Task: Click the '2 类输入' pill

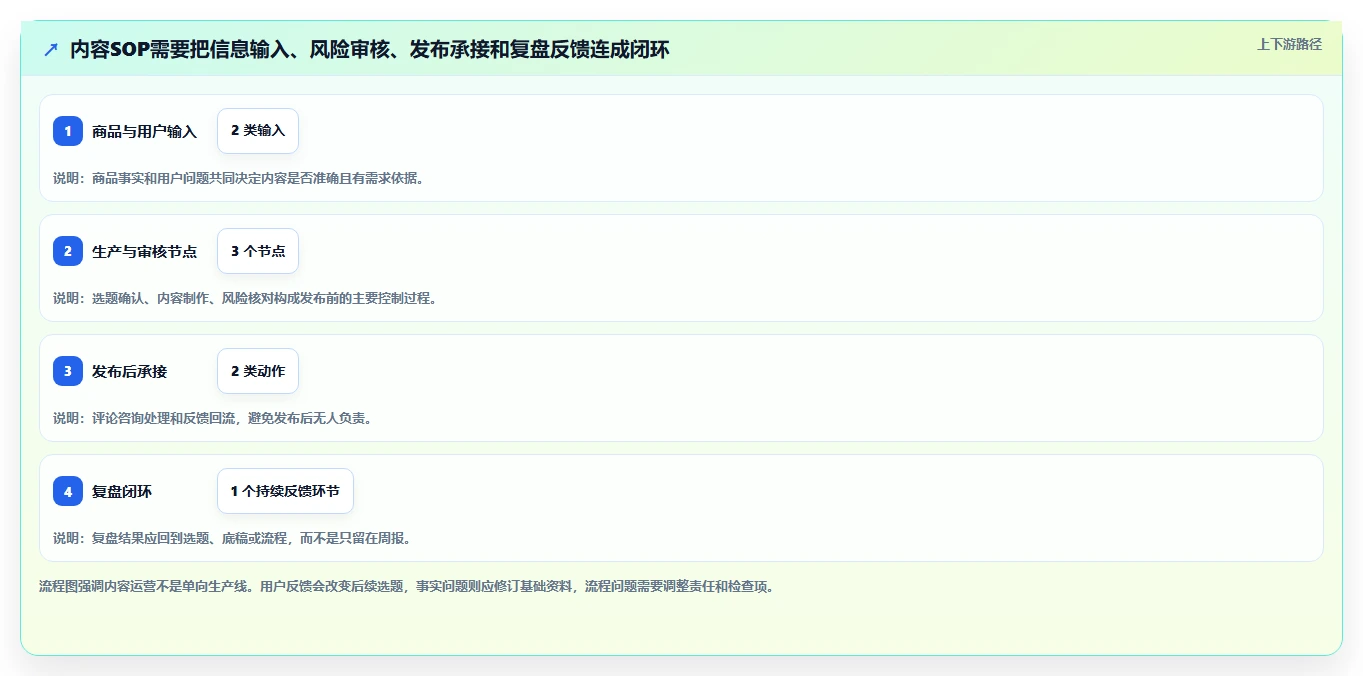Action: coord(258,131)
